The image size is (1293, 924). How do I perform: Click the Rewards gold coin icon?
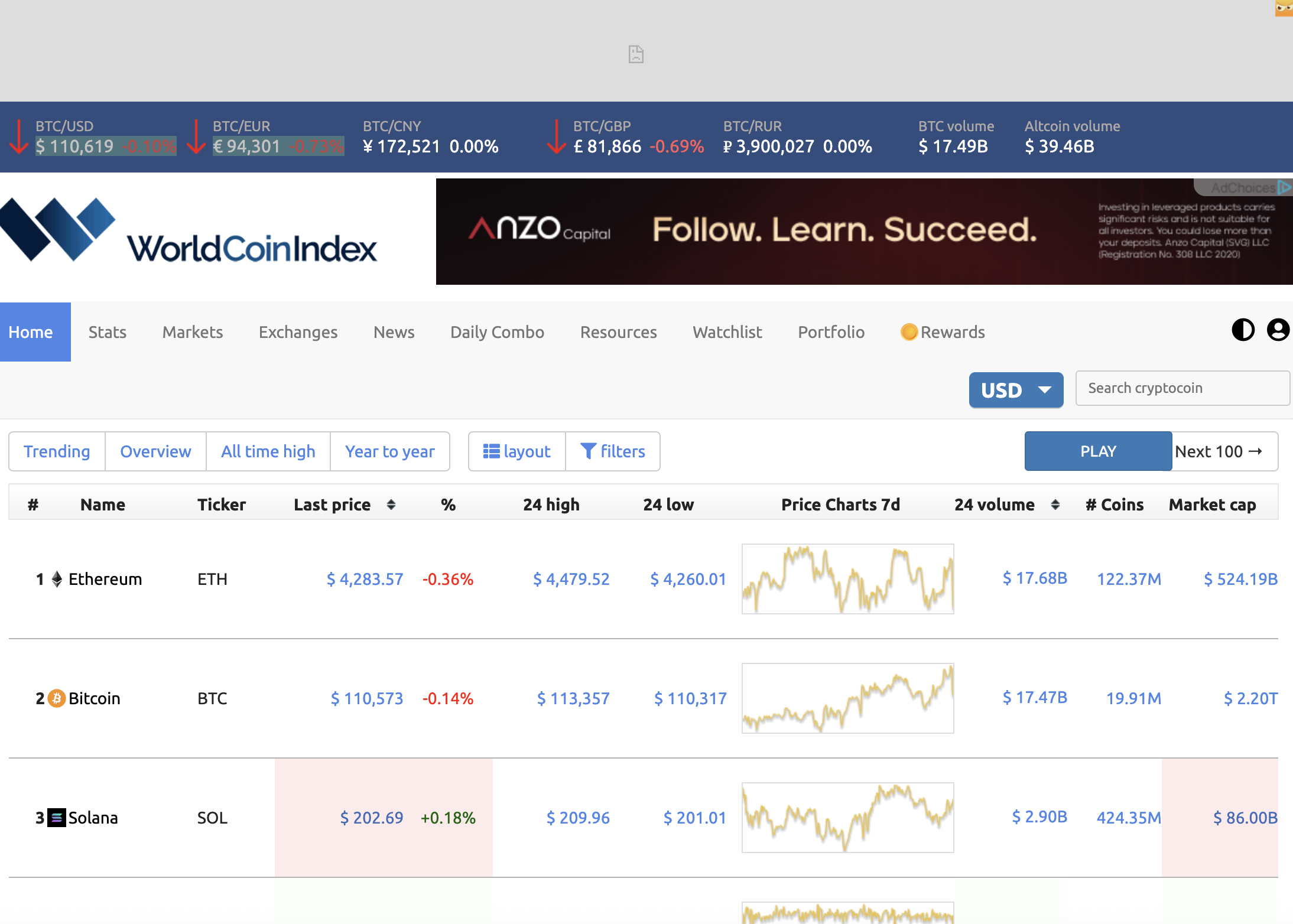[909, 332]
